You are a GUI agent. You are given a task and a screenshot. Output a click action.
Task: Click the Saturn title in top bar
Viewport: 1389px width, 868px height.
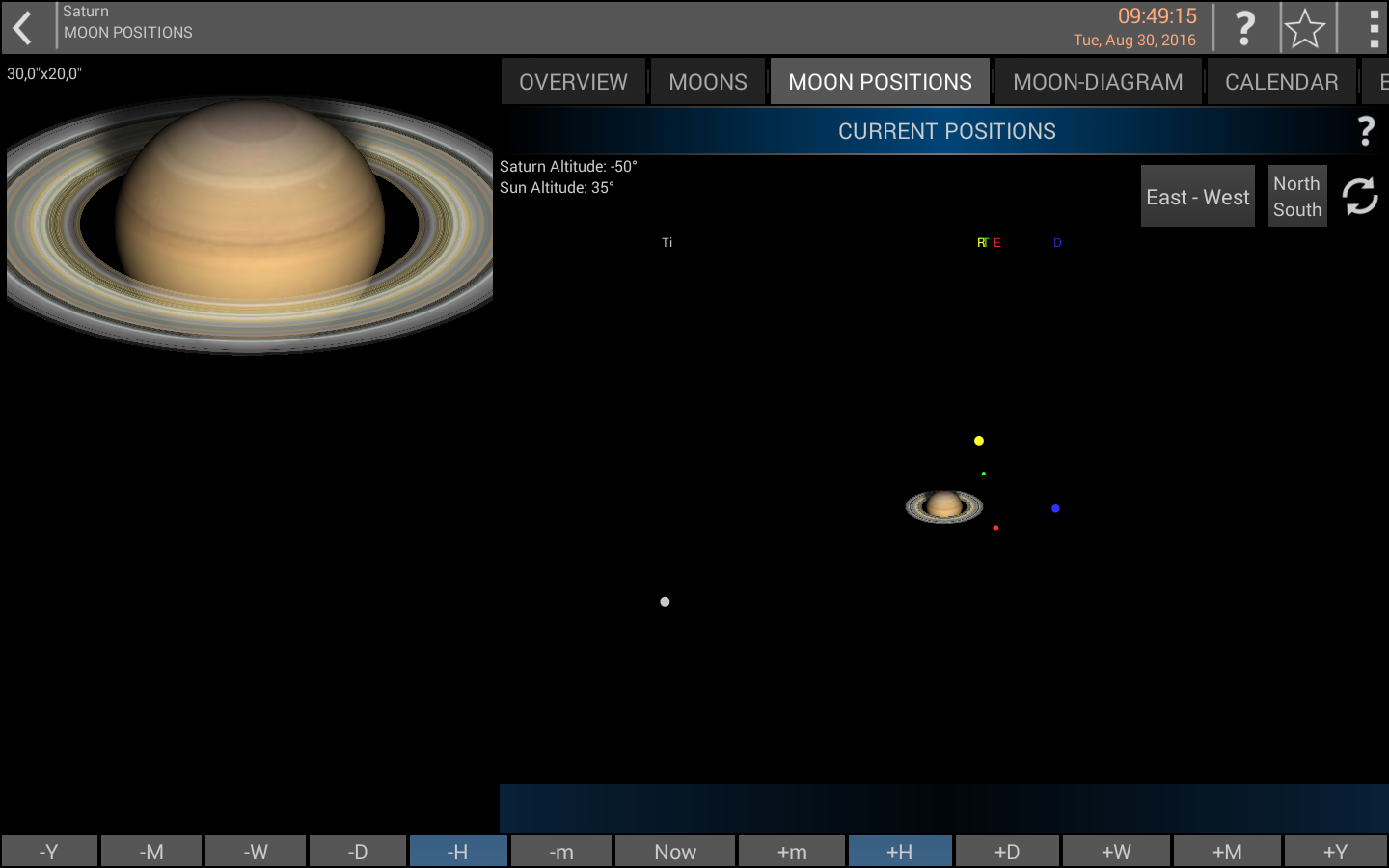[86, 12]
